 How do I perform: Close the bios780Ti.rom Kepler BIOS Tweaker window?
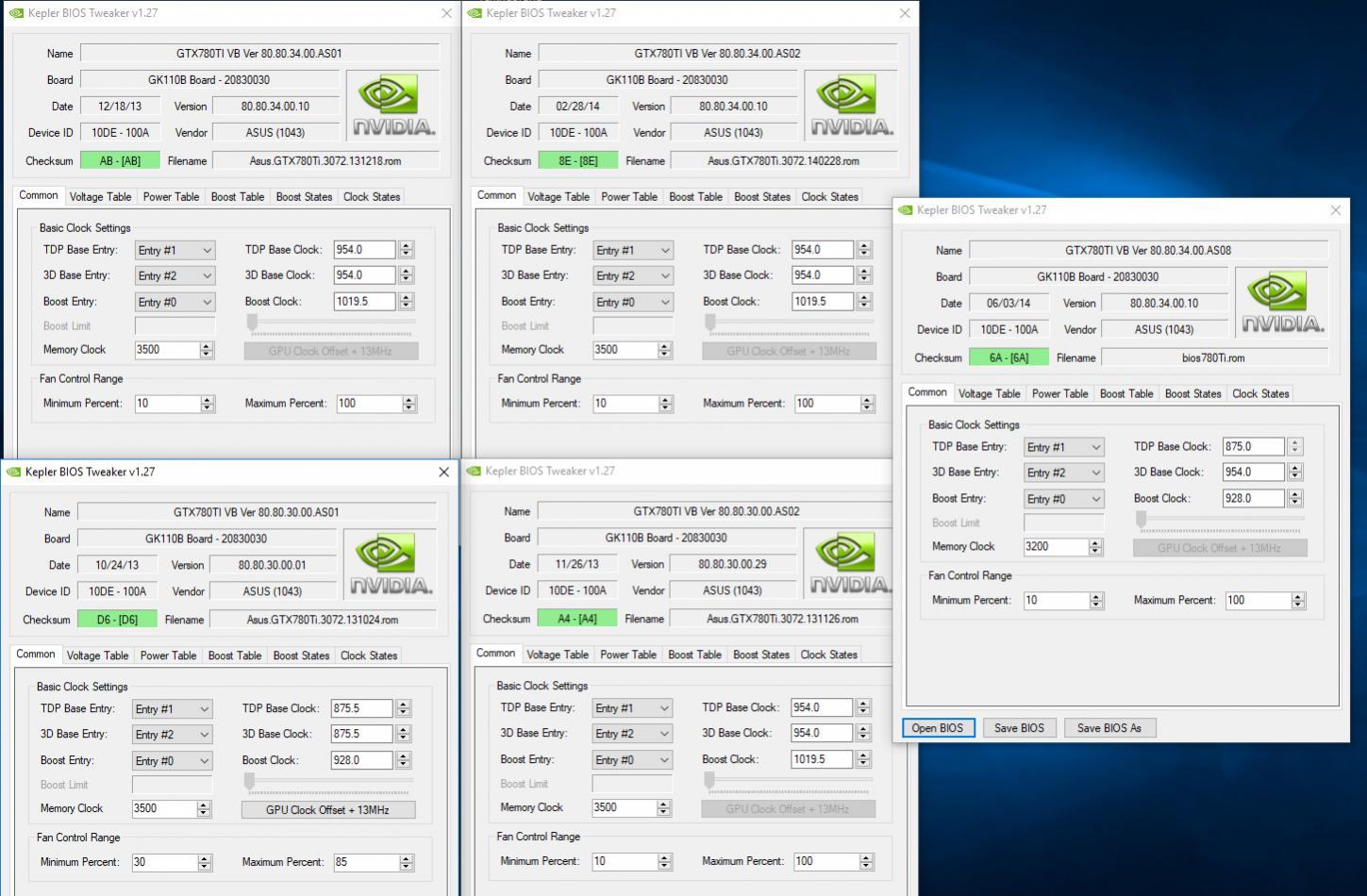tap(1335, 210)
